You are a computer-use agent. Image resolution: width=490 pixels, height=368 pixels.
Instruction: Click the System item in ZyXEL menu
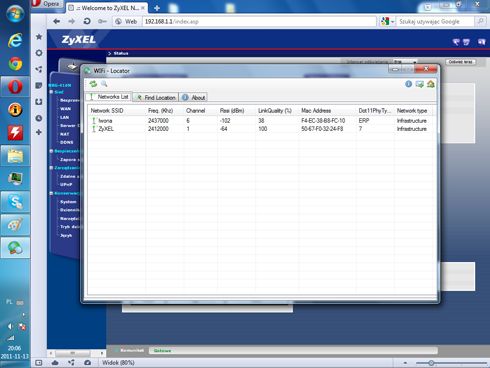click(68, 202)
